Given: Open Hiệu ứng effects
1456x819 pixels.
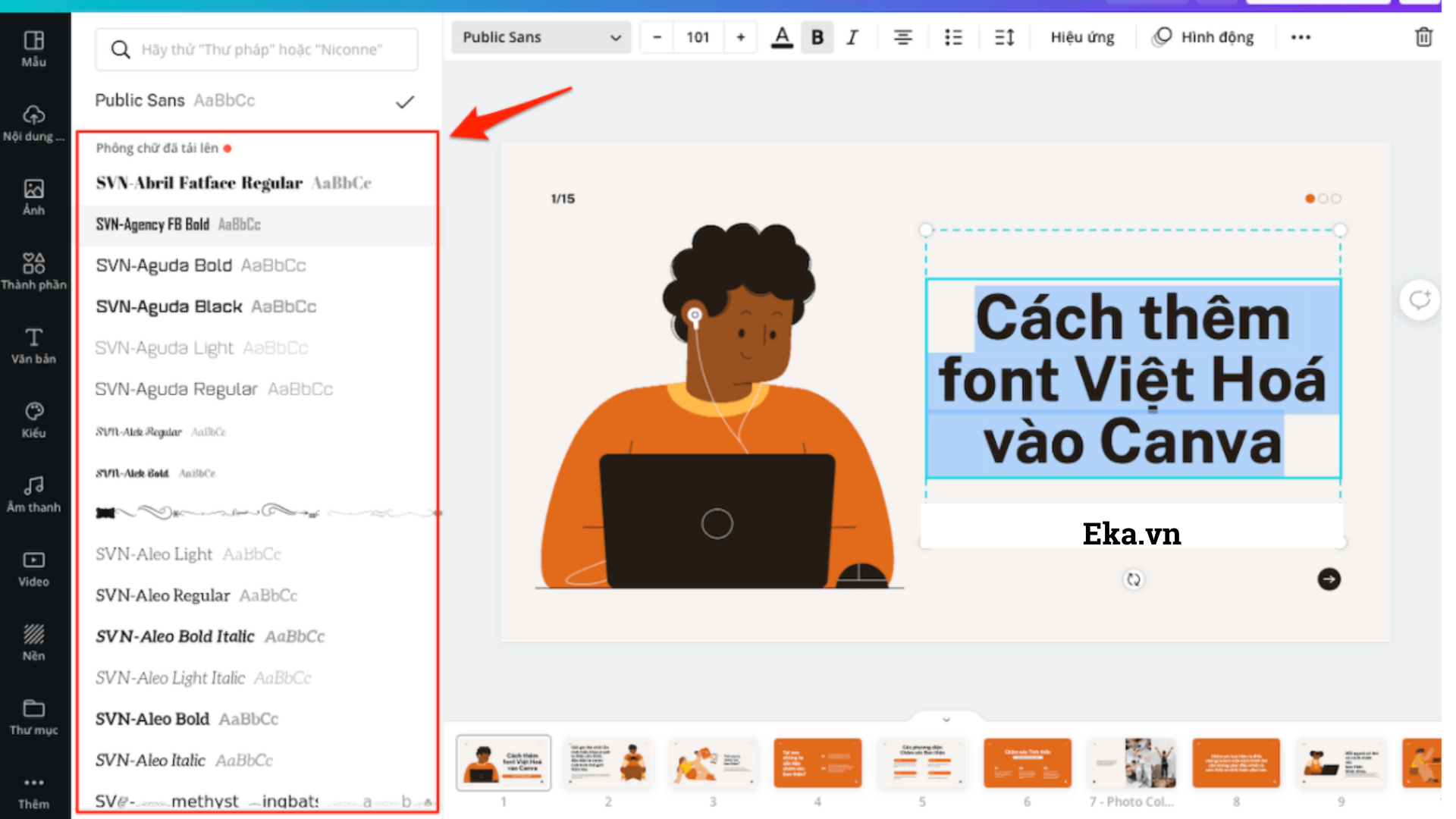Looking at the screenshot, I should point(1082,37).
